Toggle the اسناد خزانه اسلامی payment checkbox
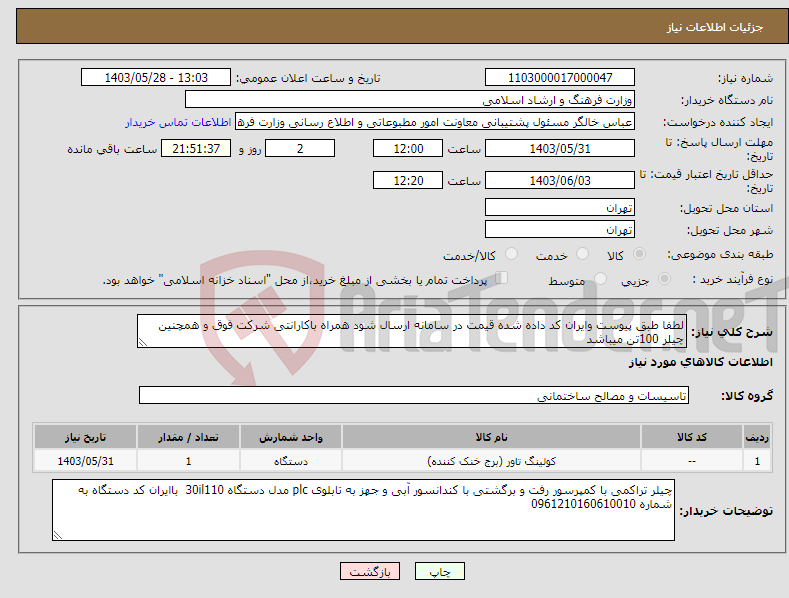The height and width of the screenshot is (598, 789). [502, 277]
